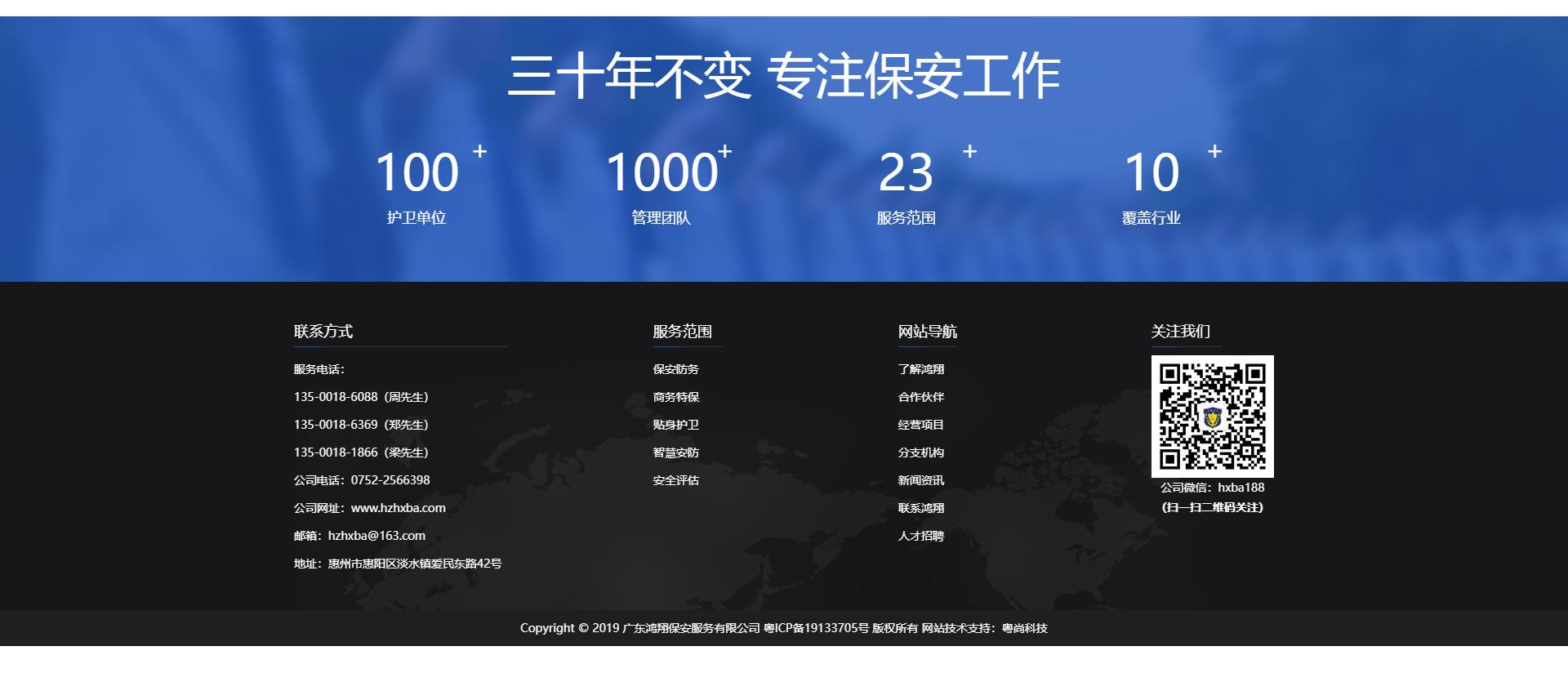Select 贴身护卫 in service list
Viewport: 1568px width, 682px height.
675,425
